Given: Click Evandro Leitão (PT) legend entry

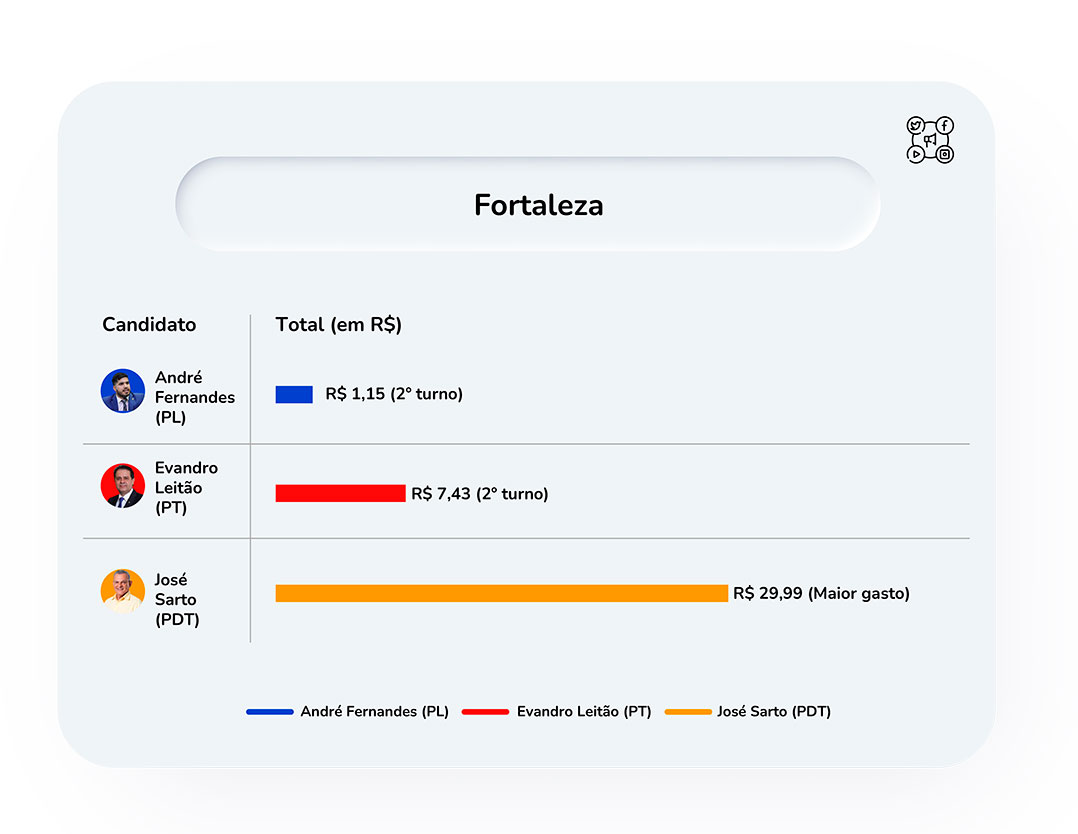Looking at the screenshot, I should click(557, 712).
